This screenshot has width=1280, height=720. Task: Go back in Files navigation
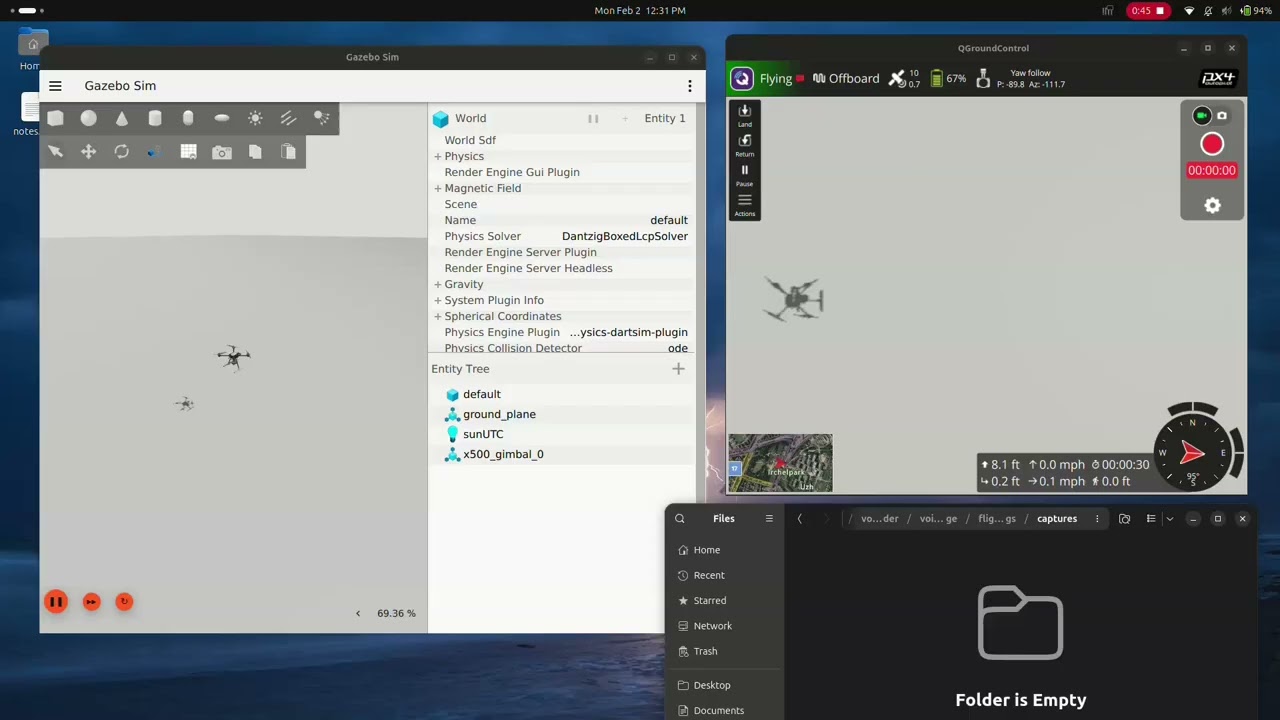pyautogui.click(x=799, y=519)
